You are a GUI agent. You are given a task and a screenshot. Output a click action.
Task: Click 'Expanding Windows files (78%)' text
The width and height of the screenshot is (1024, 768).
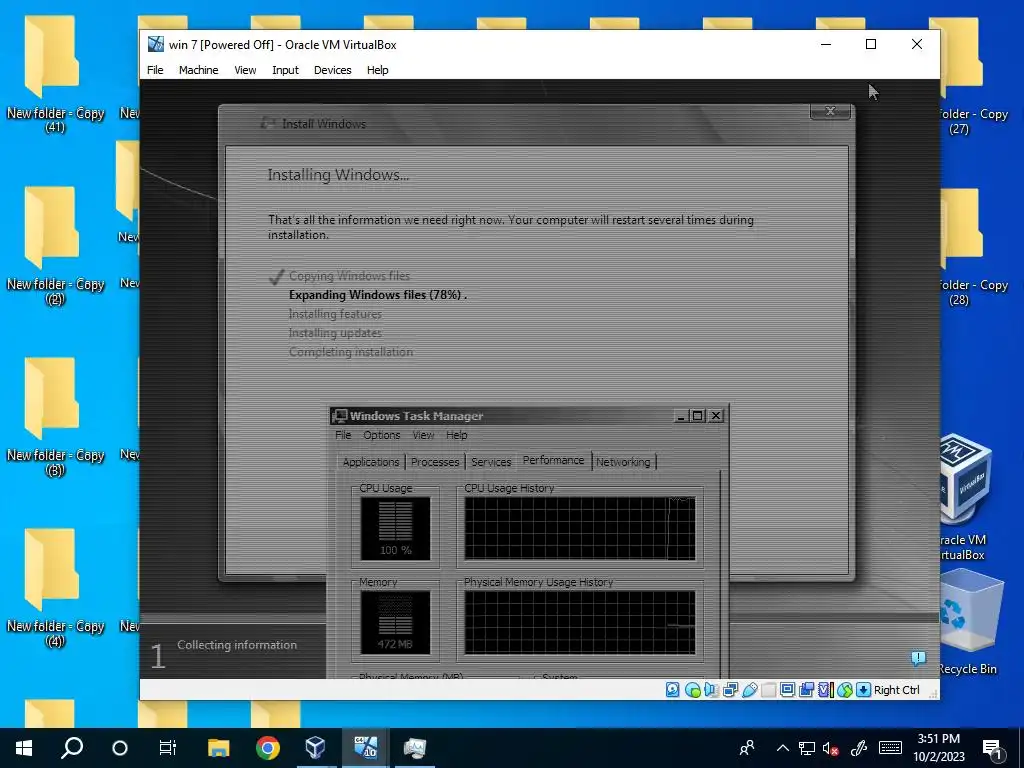click(x=376, y=295)
